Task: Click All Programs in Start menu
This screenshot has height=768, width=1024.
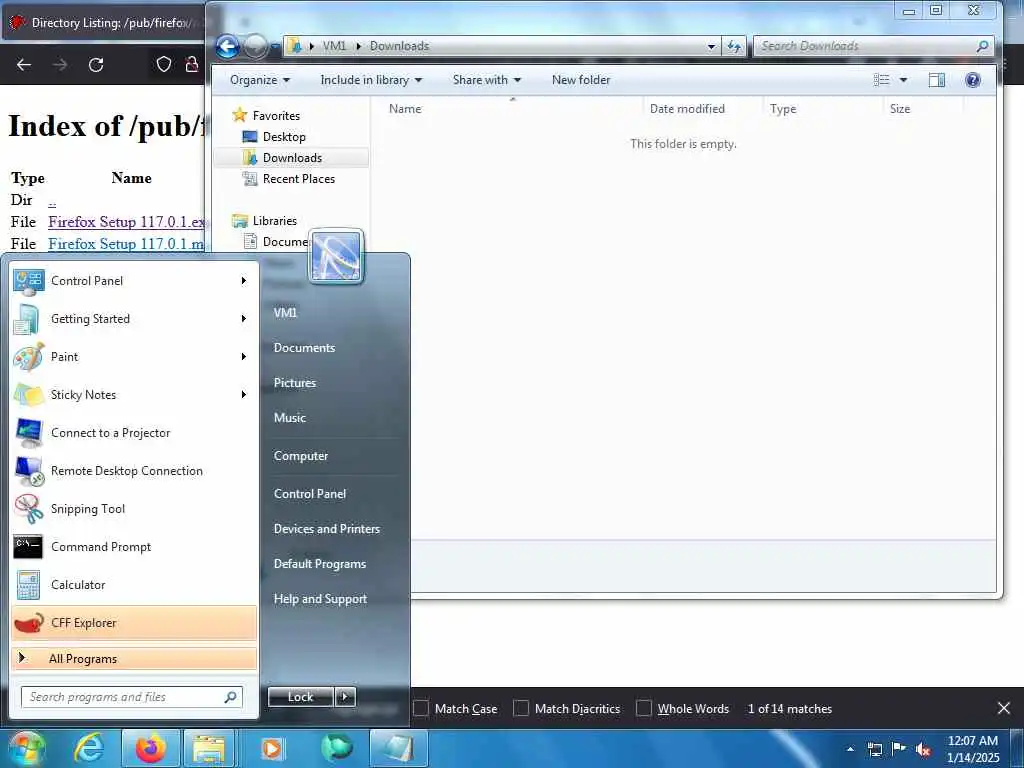Action: click(x=134, y=658)
